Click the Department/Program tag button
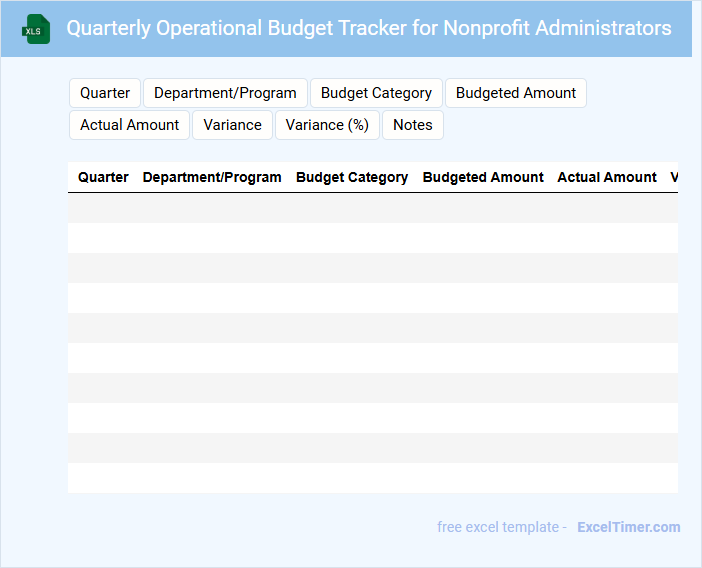The image size is (702, 568). (x=225, y=93)
